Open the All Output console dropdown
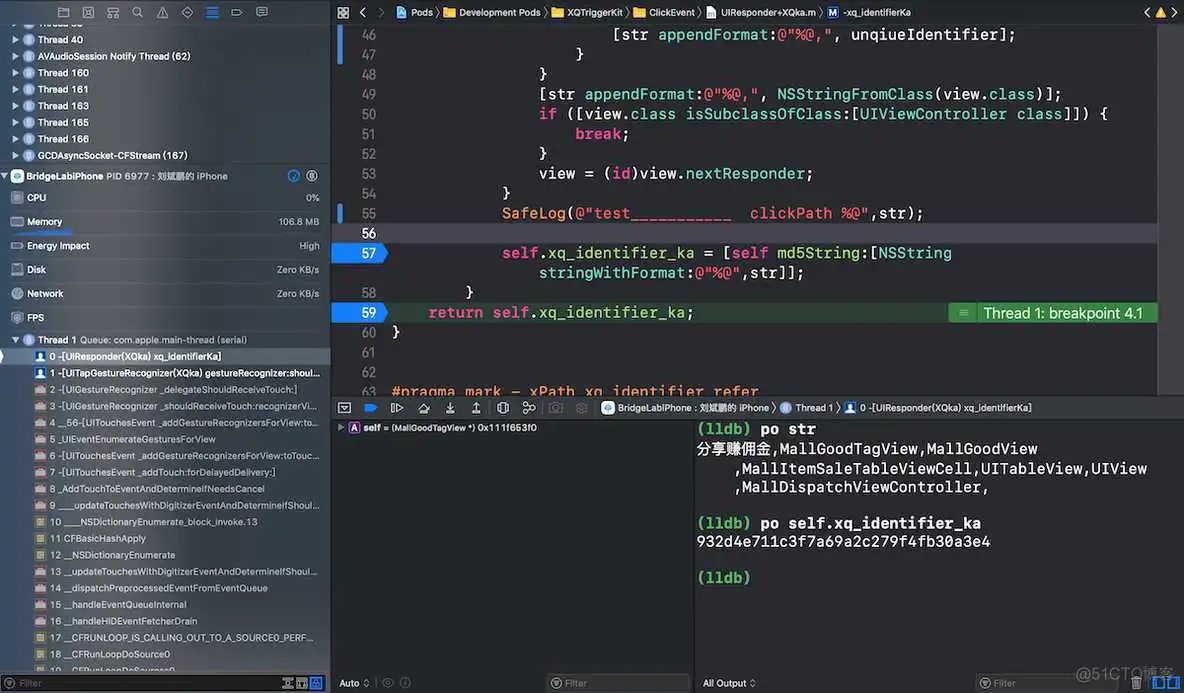Viewport: 1184px width, 693px height. click(x=729, y=683)
